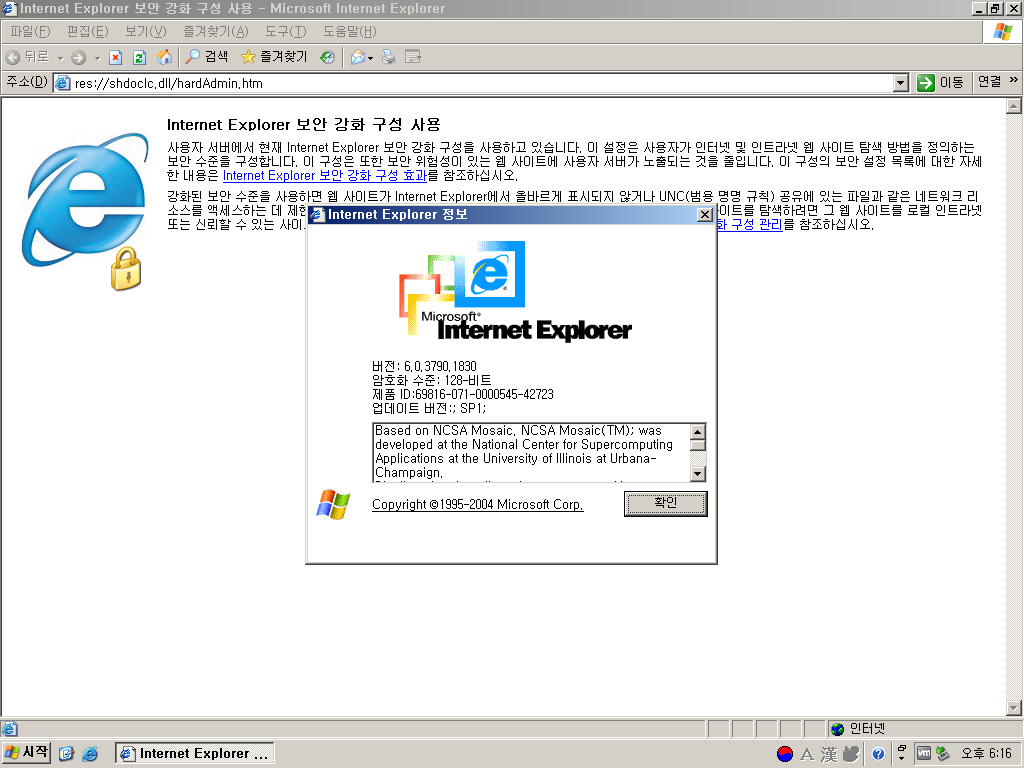This screenshot has width=1024, height=768.
Task: Click the IME pad tool icon
Action: pyautogui.click(x=851, y=754)
